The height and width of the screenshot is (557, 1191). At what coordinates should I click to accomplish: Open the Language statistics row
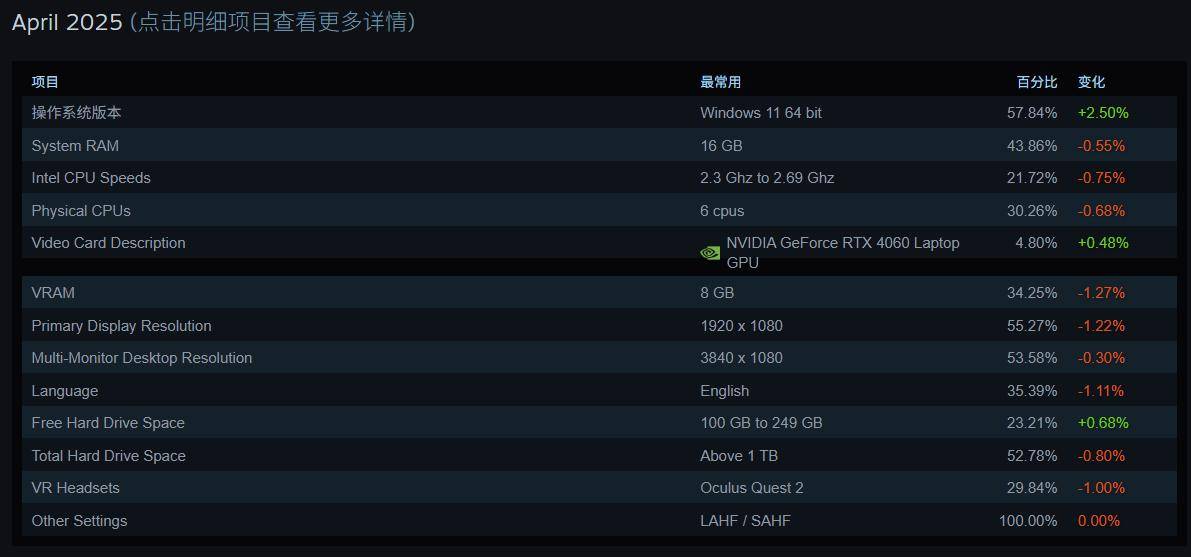[x=599, y=391]
